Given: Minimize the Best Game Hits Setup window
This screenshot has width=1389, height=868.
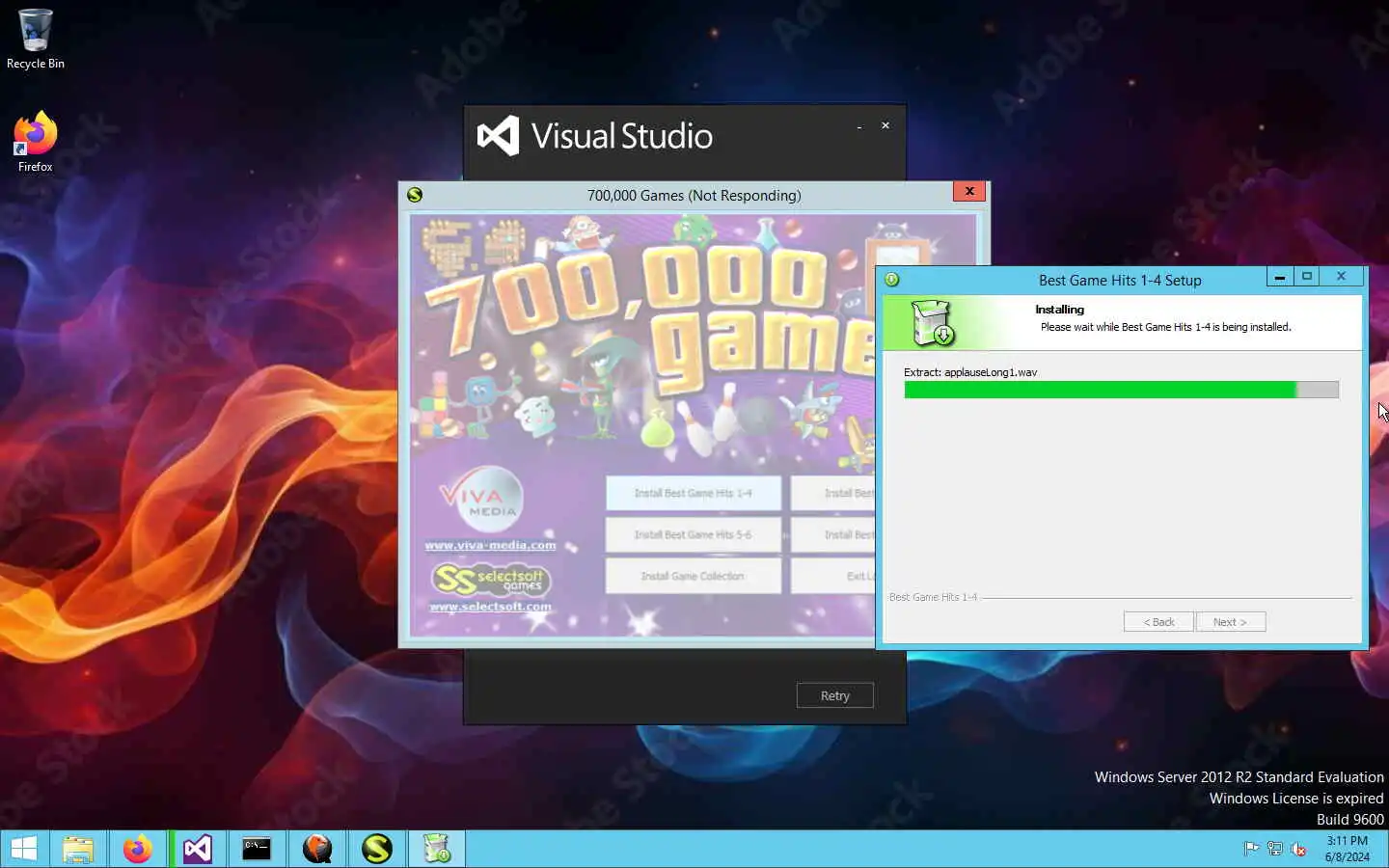Looking at the screenshot, I should tap(1279, 277).
